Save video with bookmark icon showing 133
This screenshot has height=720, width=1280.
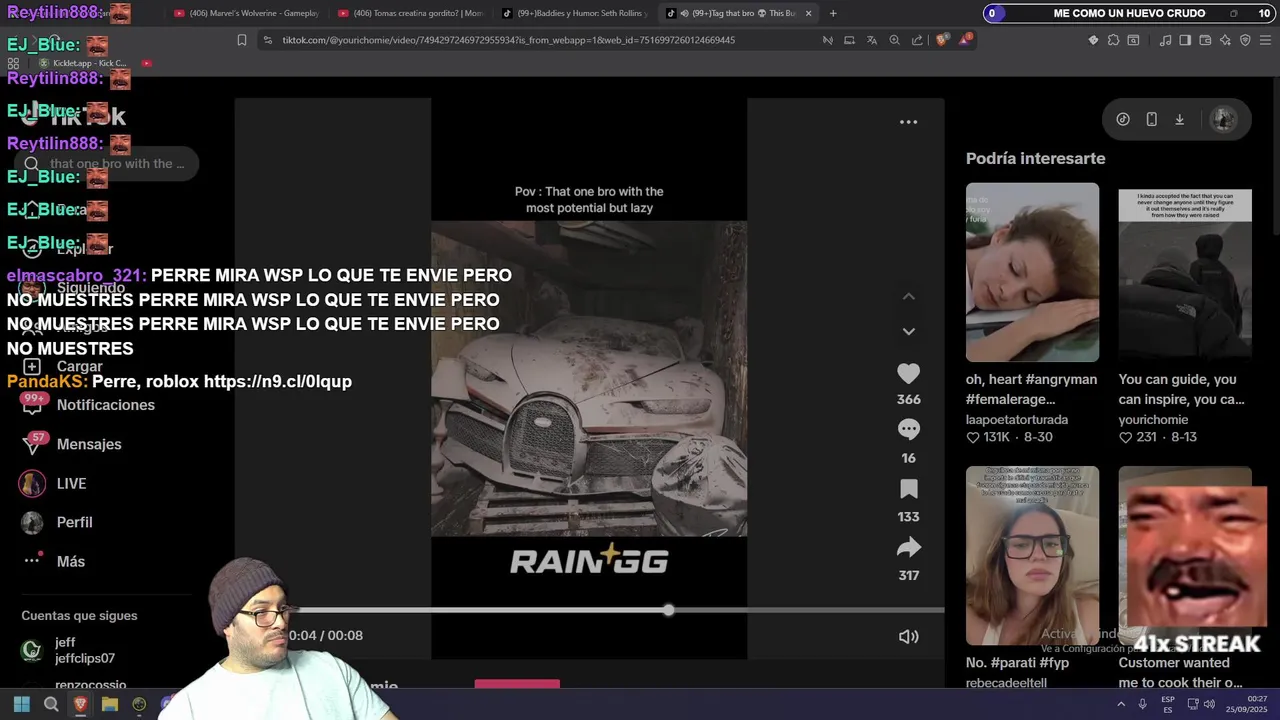[x=908, y=489]
